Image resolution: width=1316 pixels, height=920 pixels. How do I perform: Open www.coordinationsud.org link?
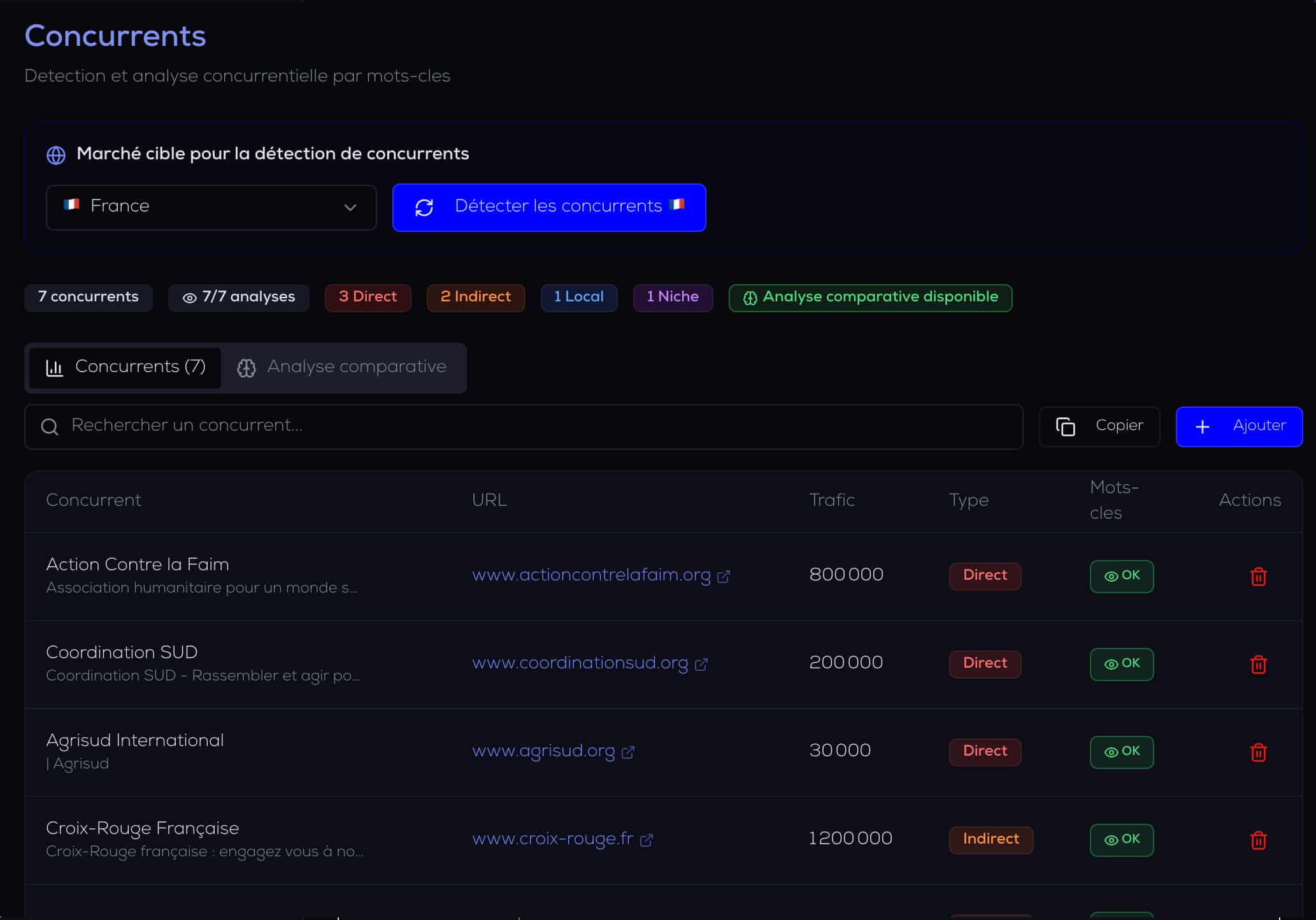pos(580,663)
